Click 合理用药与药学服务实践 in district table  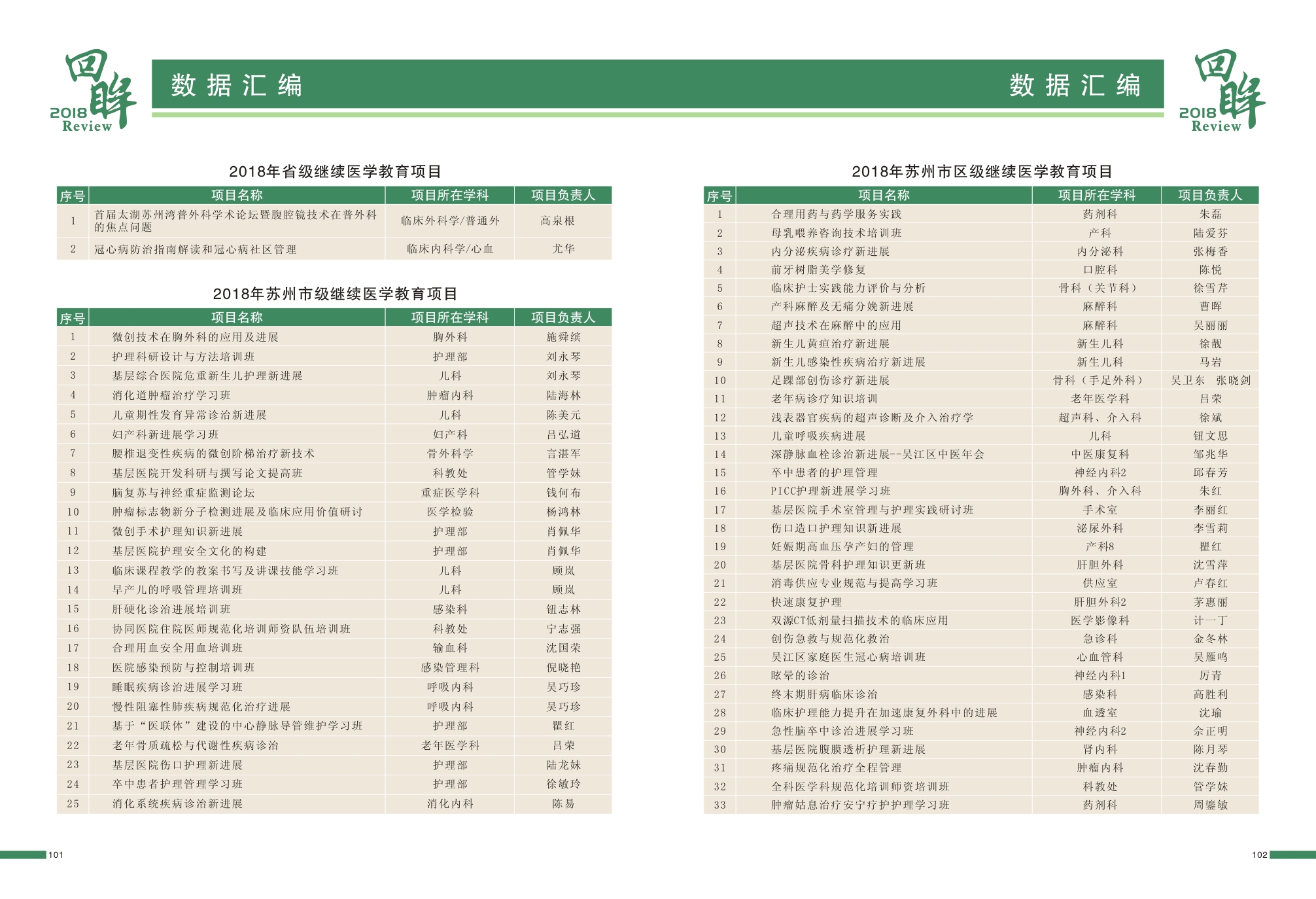click(x=836, y=214)
